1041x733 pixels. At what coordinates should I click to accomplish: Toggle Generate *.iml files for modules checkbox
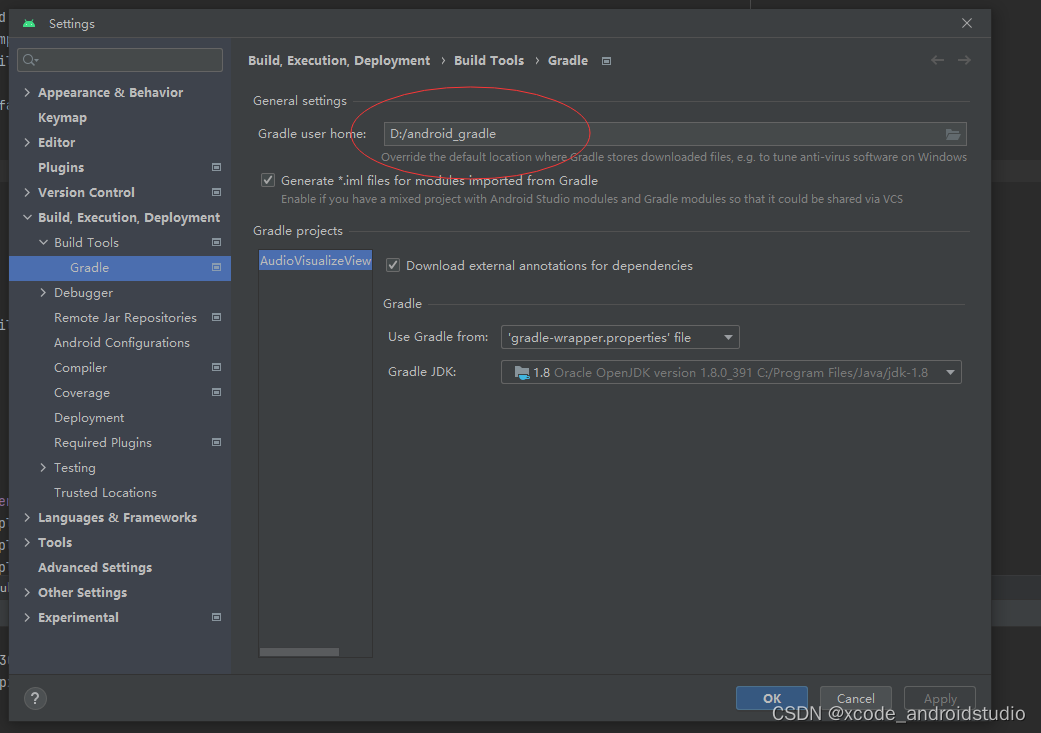pos(268,180)
